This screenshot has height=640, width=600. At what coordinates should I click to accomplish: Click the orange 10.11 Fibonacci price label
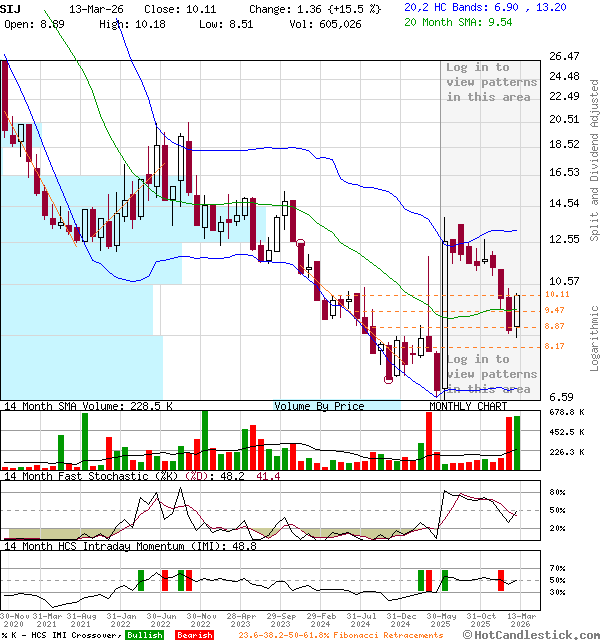coord(557,295)
